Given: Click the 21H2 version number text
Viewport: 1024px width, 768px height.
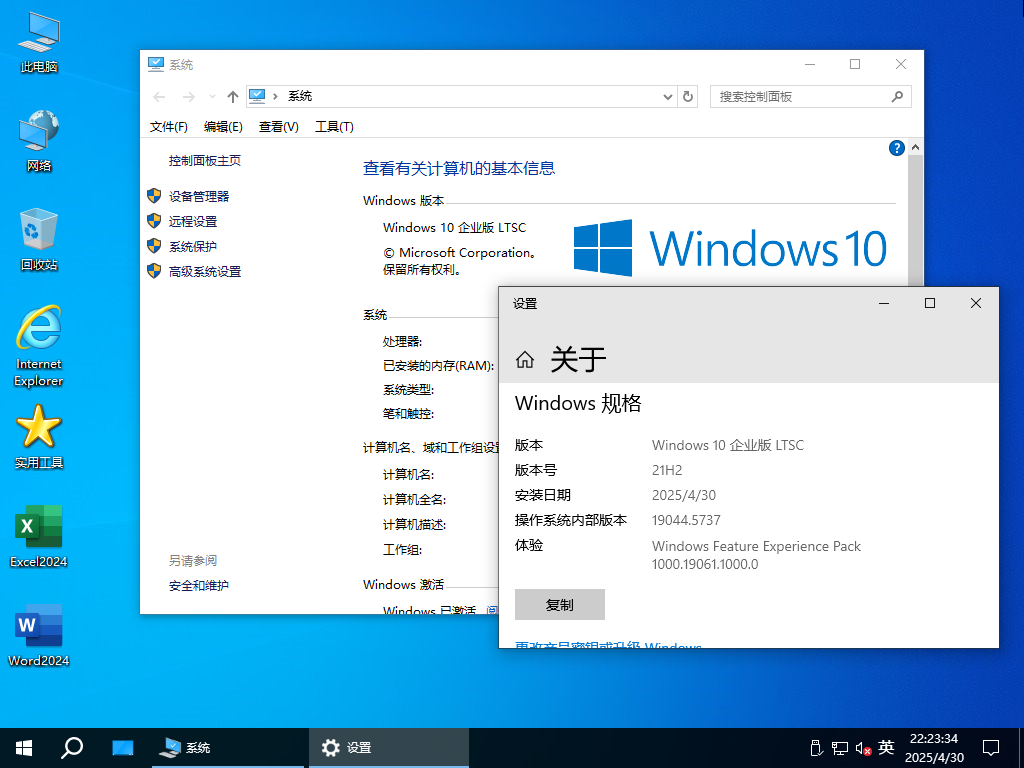Looking at the screenshot, I should pyautogui.click(x=667, y=470).
